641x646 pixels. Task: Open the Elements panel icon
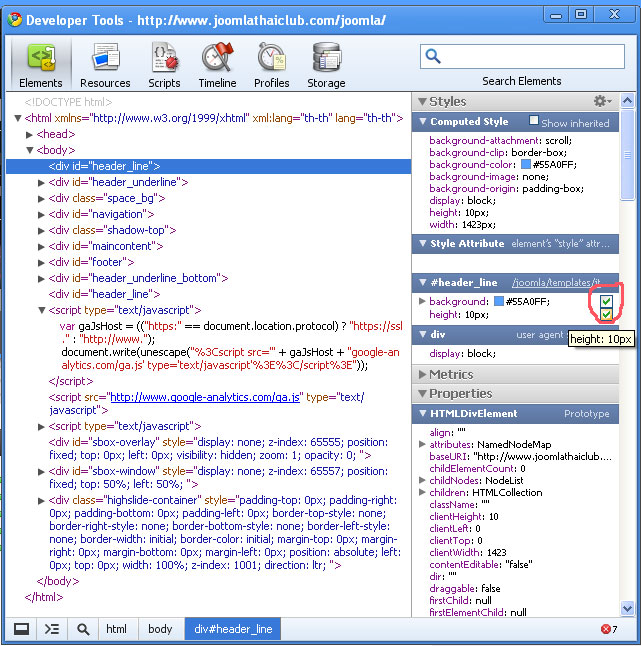pos(41,58)
